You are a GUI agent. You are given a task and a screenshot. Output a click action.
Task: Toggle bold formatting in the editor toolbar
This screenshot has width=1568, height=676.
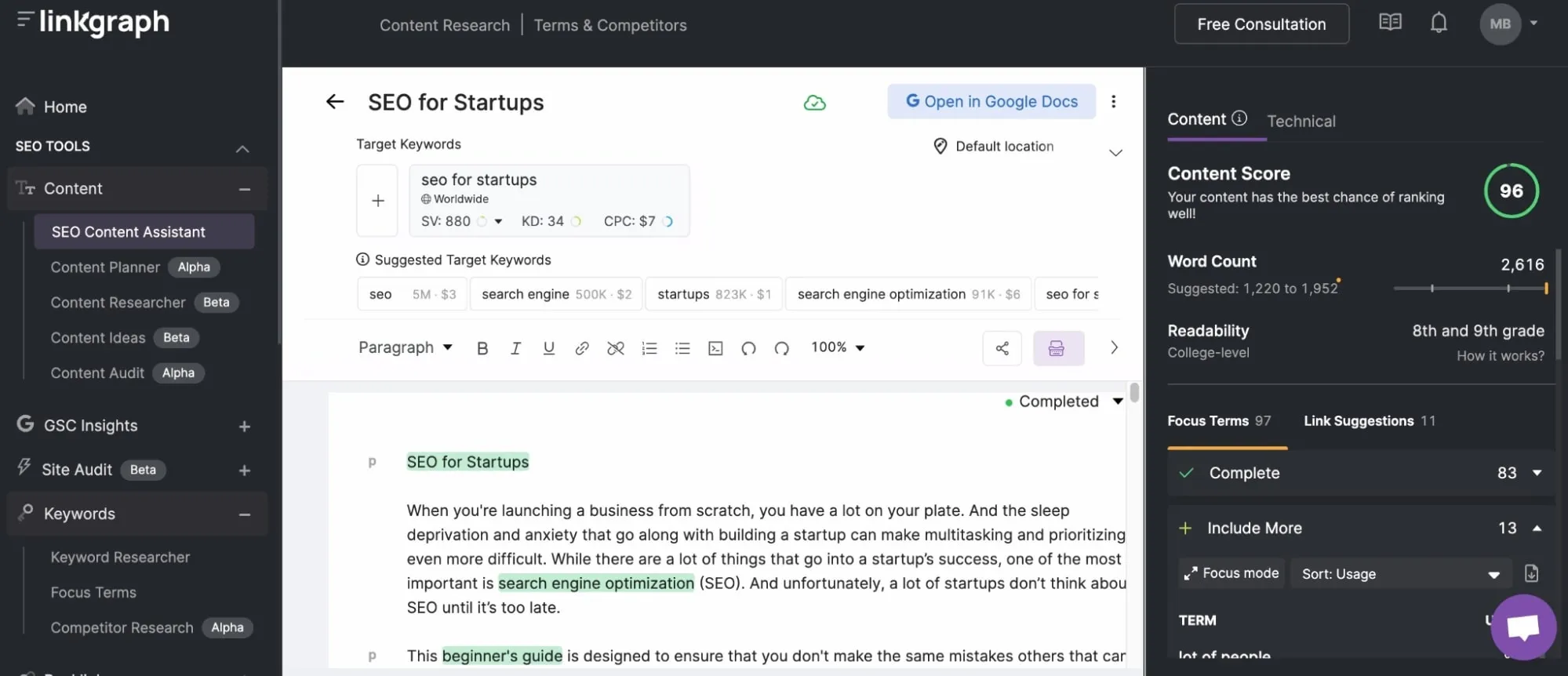(x=482, y=348)
